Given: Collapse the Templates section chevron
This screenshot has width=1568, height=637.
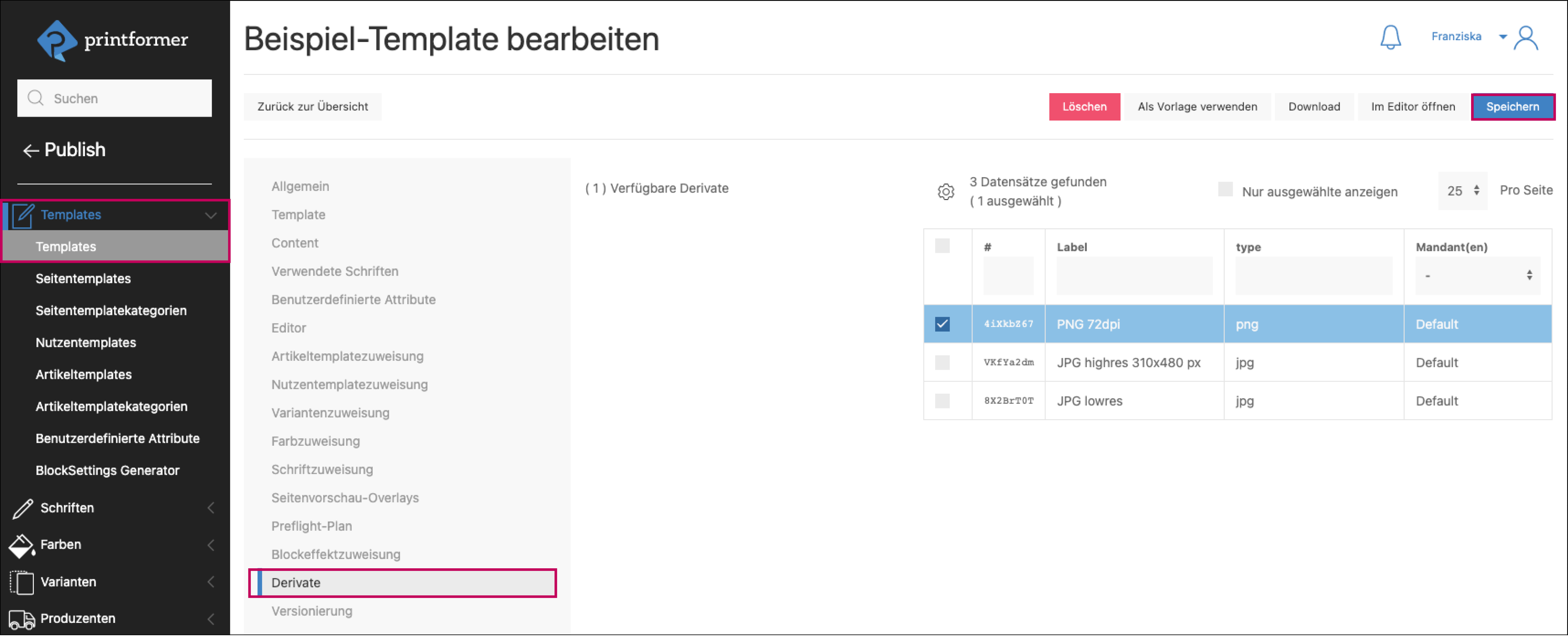Looking at the screenshot, I should 211,215.
